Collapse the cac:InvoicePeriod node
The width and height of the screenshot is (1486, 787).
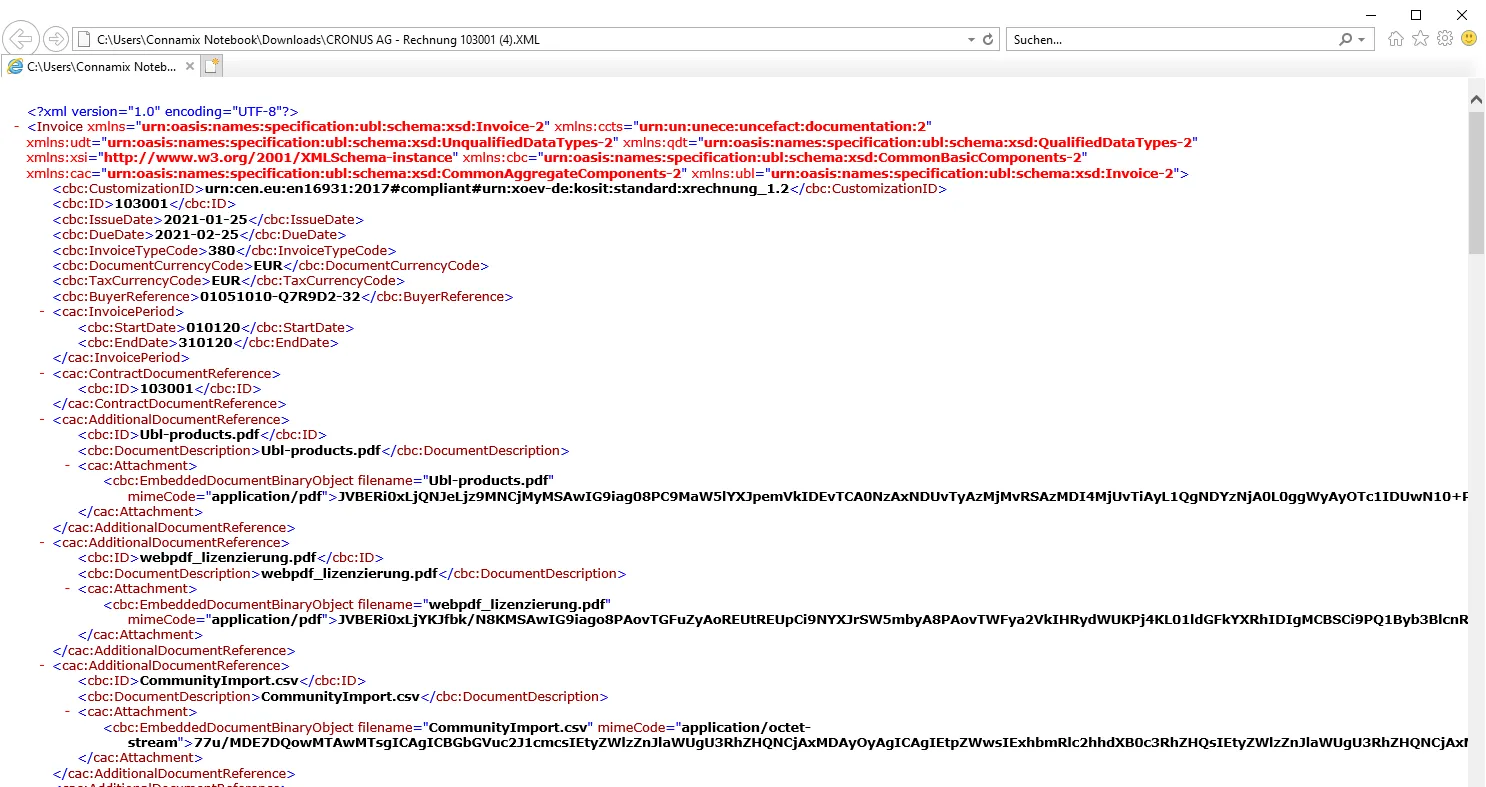click(x=42, y=312)
